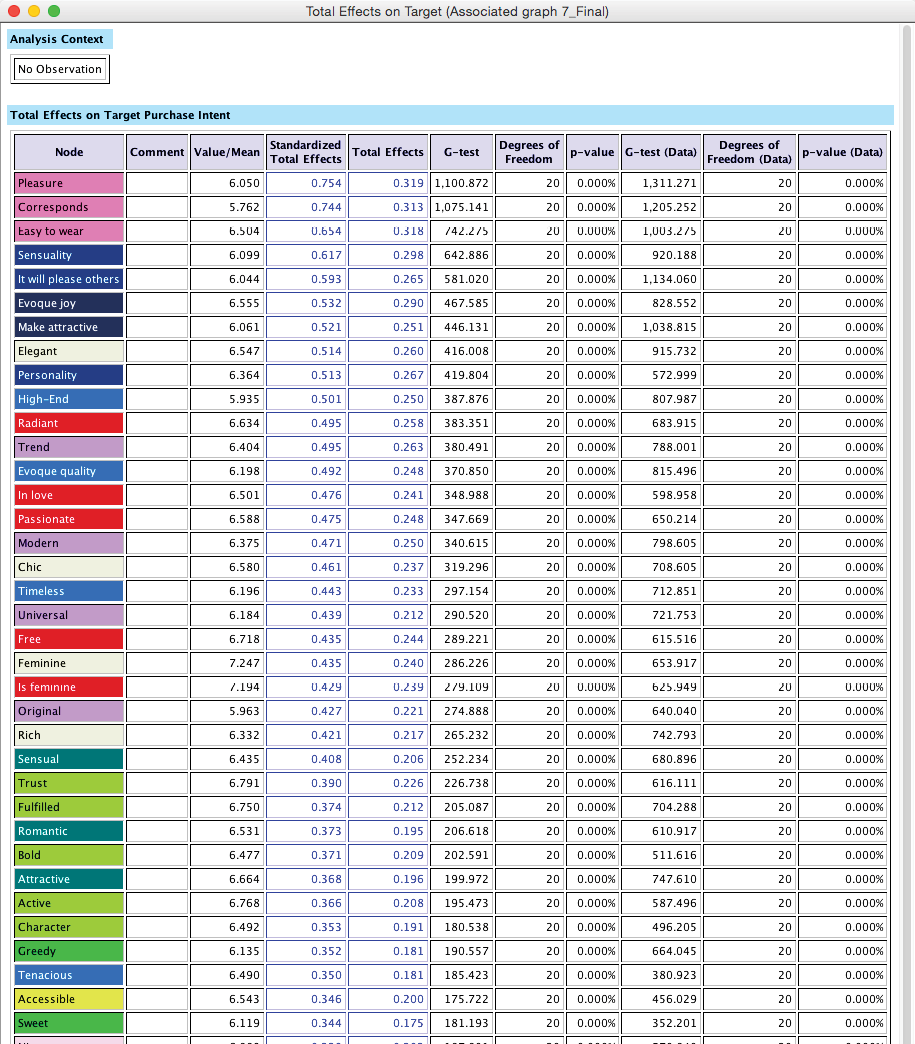Viewport: 915px width, 1044px height.
Task: Select the Romantic node cell
Action: coord(69,830)
